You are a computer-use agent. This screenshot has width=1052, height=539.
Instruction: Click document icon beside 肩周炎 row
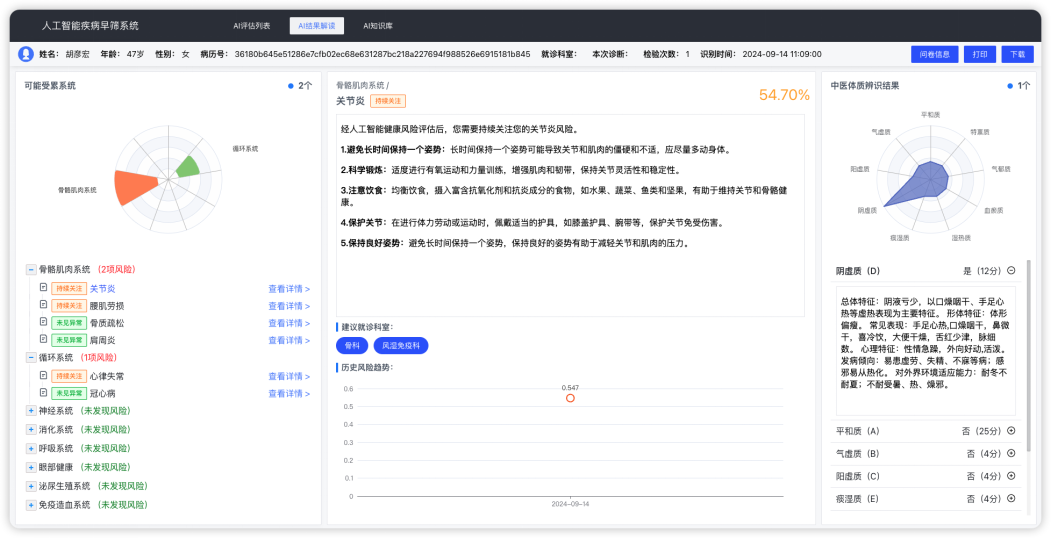[x=44, y=340]
